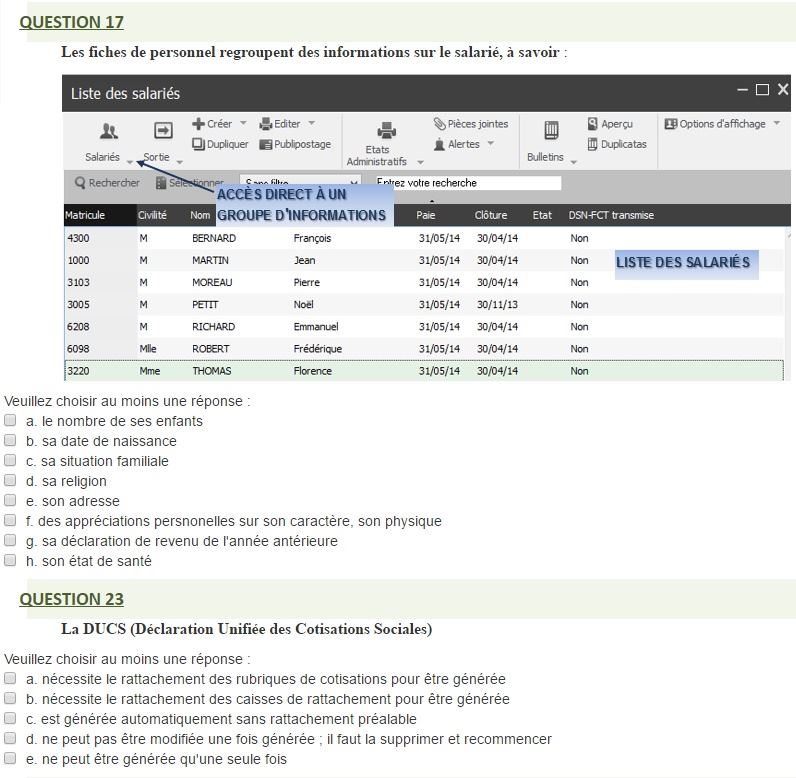The image size is (796, 778).
Task: Sort by DSN-FCT transmise column header
Action: coord(611,215)
